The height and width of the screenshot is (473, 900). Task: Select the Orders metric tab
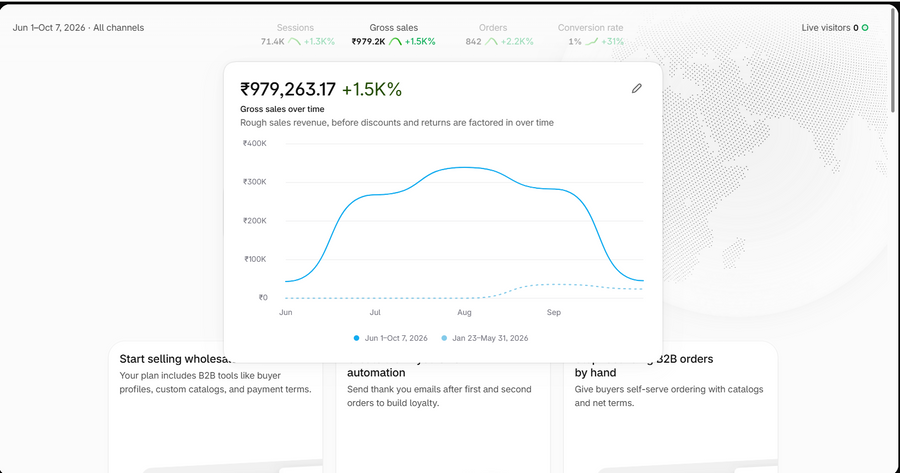[499, 34]
